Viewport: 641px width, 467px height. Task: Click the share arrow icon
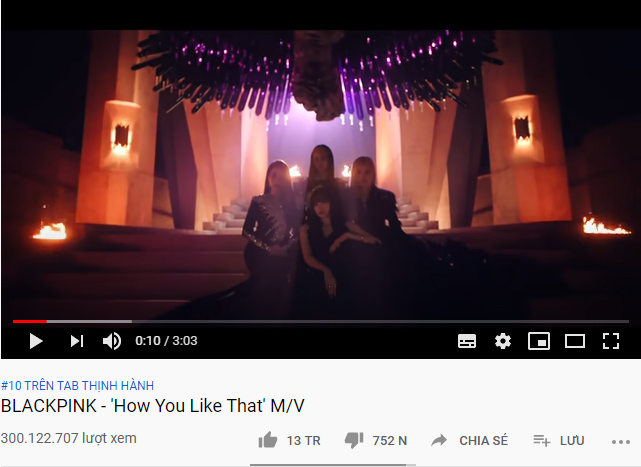coord(439,440)
